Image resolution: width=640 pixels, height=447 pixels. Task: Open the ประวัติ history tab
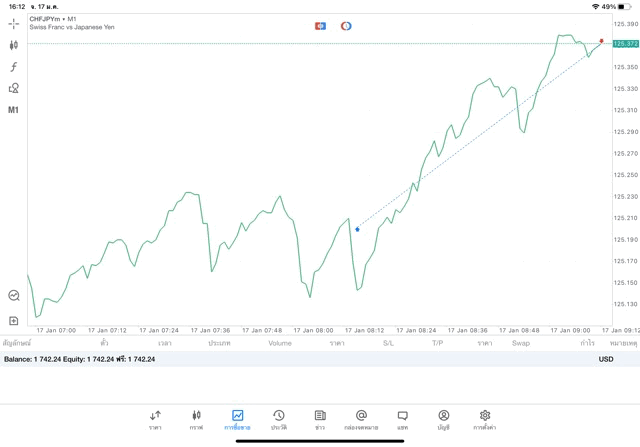(x=278, y=419)
